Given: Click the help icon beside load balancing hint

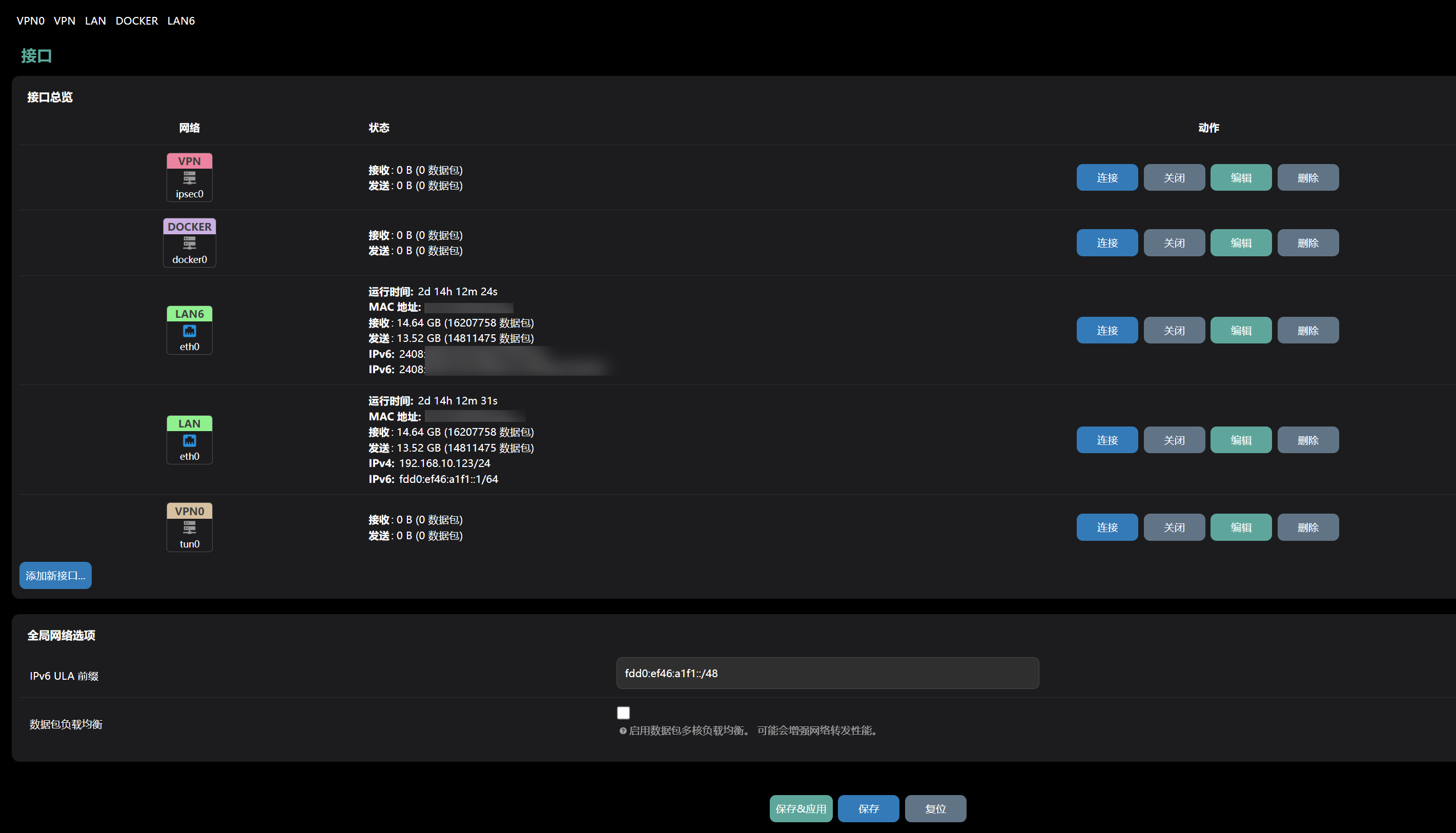Looking at the screenshot, I should pyautogui.click(x=623, y=730).
